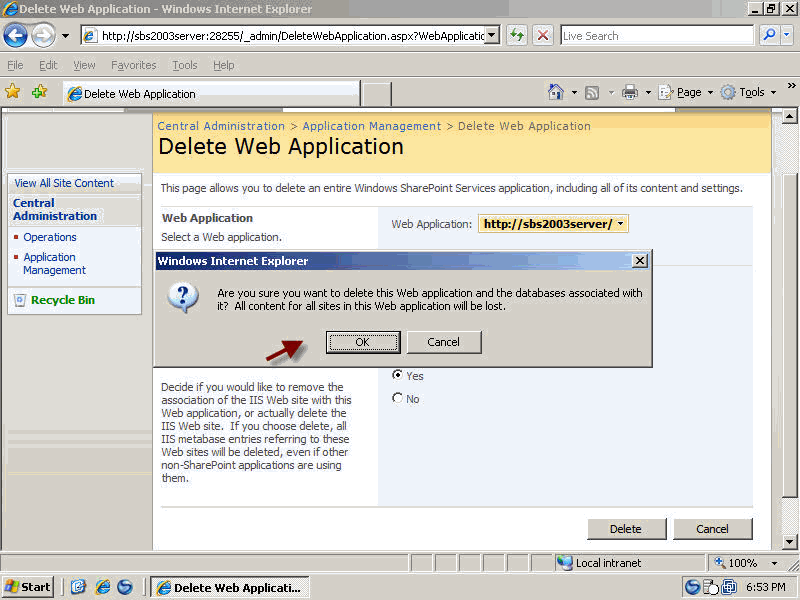Show more toolbar commands chevron
This screenshot has width=800, height=600.
(x=791, y=86)
